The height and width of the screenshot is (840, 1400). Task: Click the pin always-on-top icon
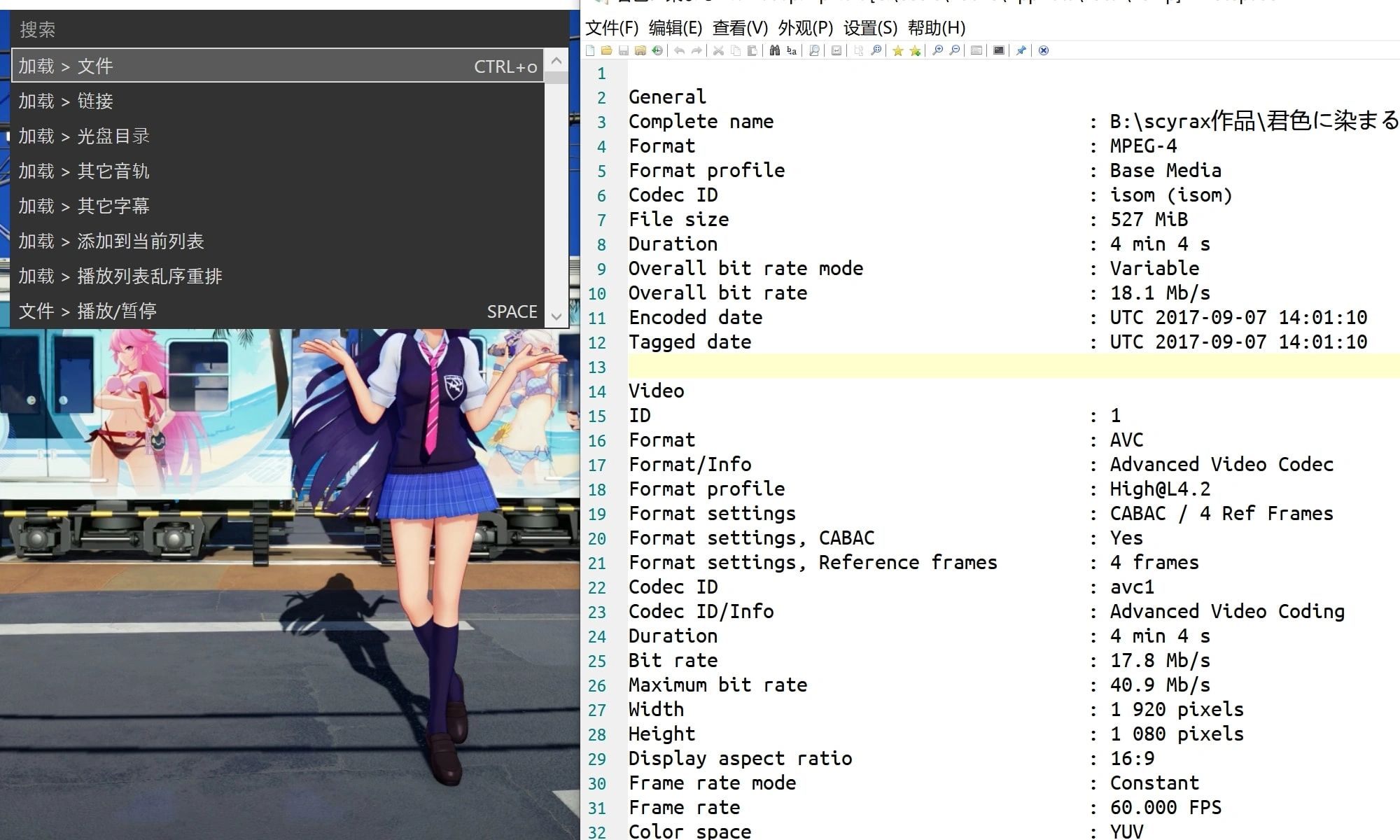click(x=1021, y=50)
